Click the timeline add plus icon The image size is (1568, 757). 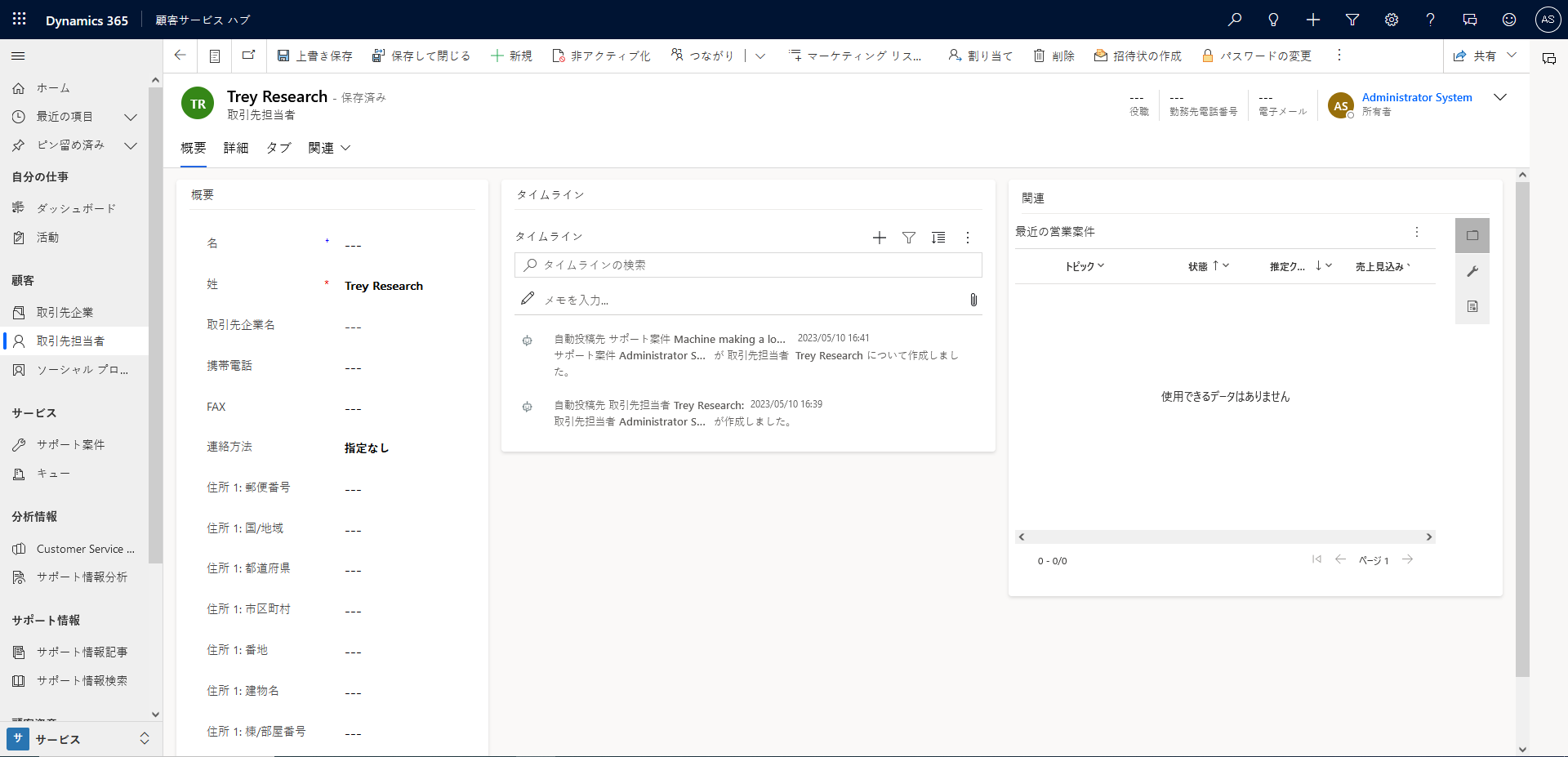pos(880,238)
